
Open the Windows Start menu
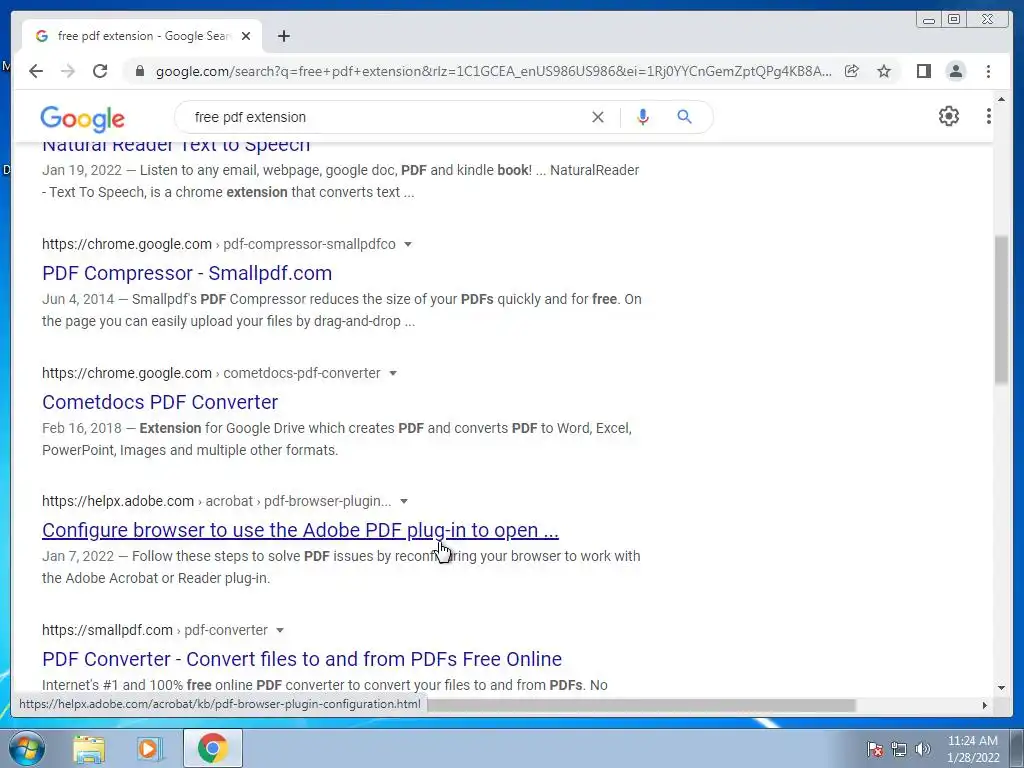(x=25, y=748)
